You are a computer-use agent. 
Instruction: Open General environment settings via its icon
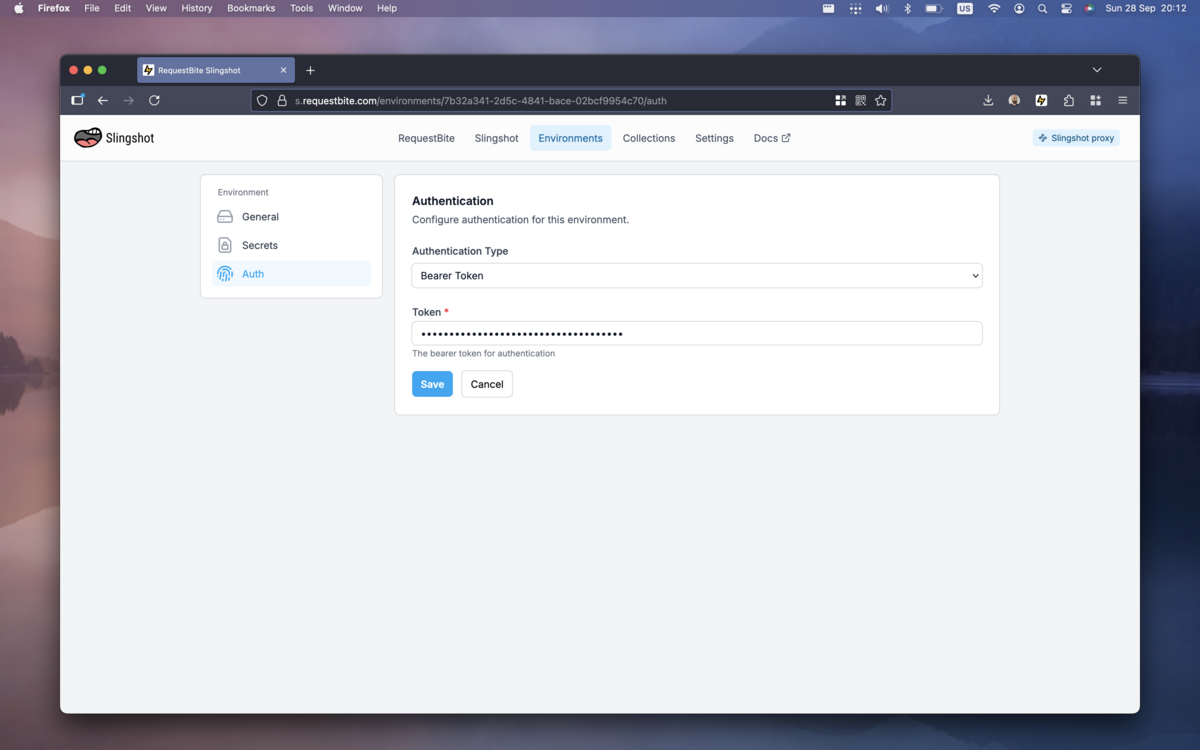pos(225,216)
